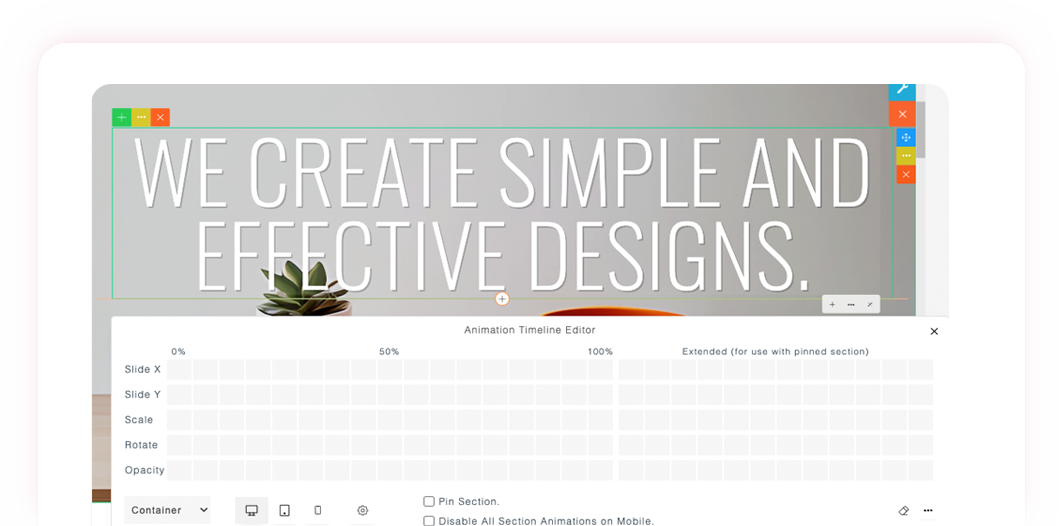Image resolution: width=1059 pixels, height=526 pixels.
Task: Select the Rotate cell under 0%
Action: pyautogui.click(x=179, y=445)
